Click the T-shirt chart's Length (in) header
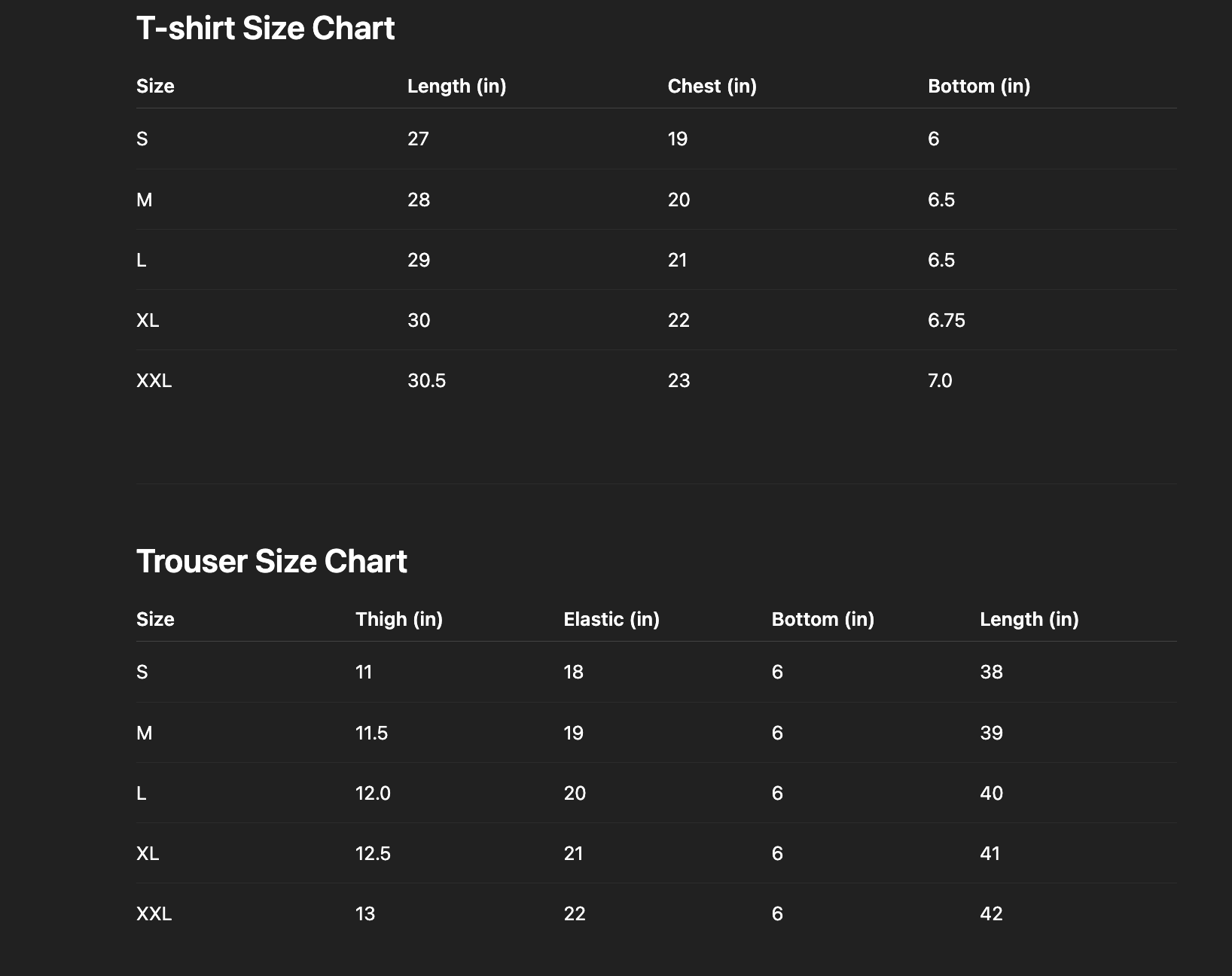The image size is (1232, 976). pyautogui.click(x=456, y=87)
